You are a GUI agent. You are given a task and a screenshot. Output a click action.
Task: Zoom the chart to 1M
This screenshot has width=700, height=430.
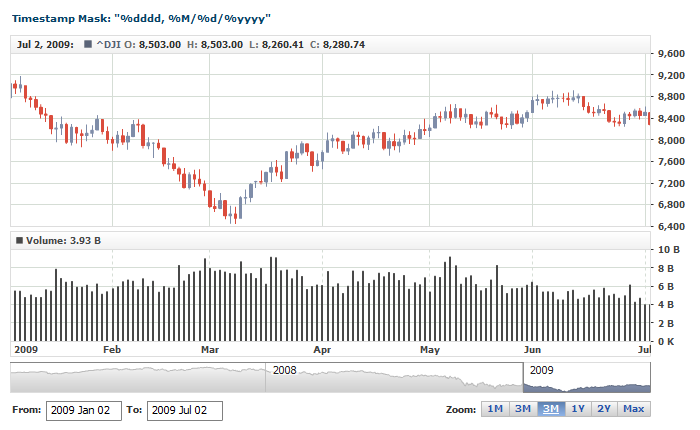[x=494, y=409]
